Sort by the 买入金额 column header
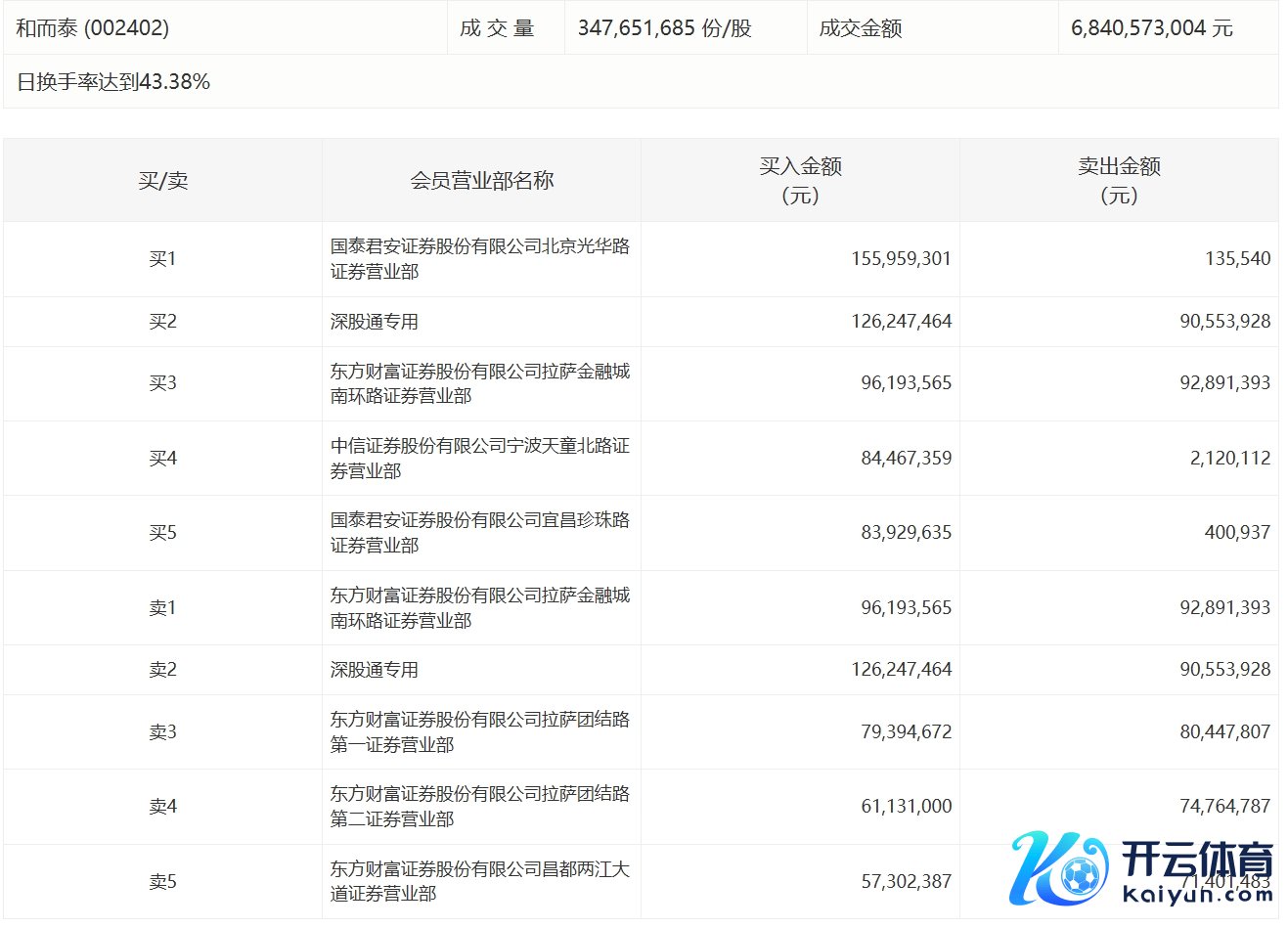The height and width of the screenshot is (927, 1288). click(x=800, y=181)
